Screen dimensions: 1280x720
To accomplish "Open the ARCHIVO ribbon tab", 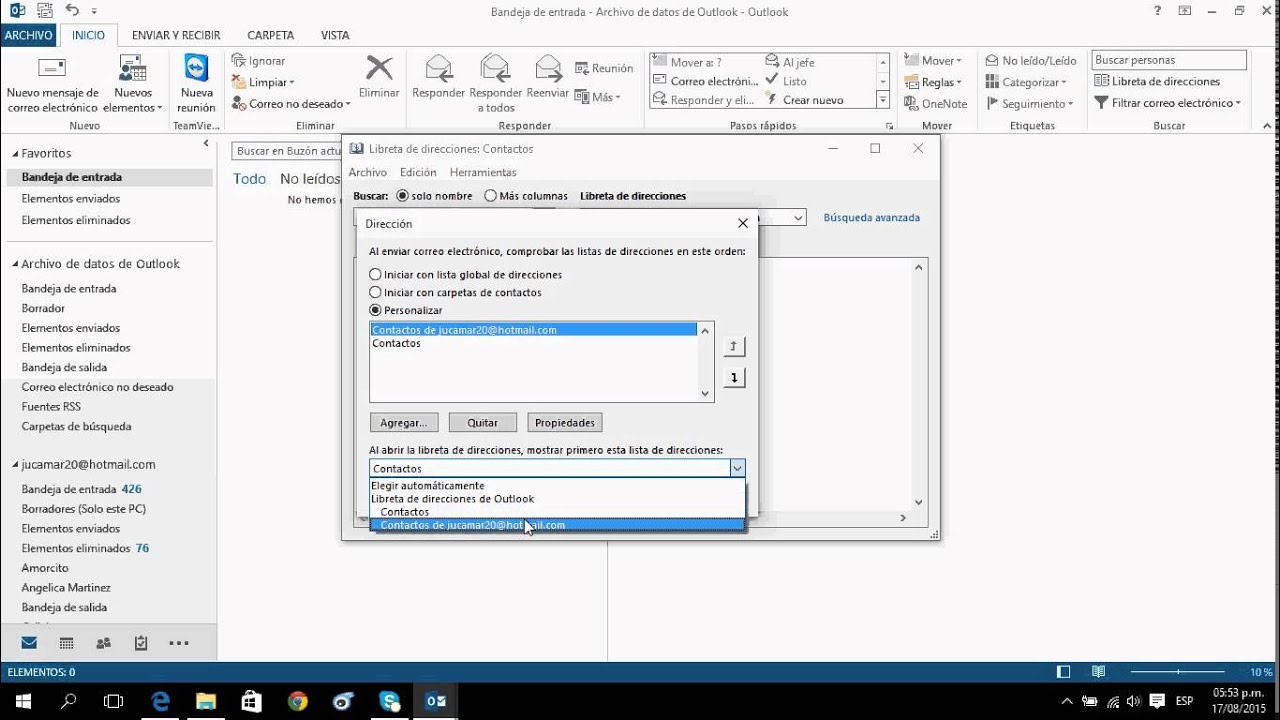I will point(28,35).
